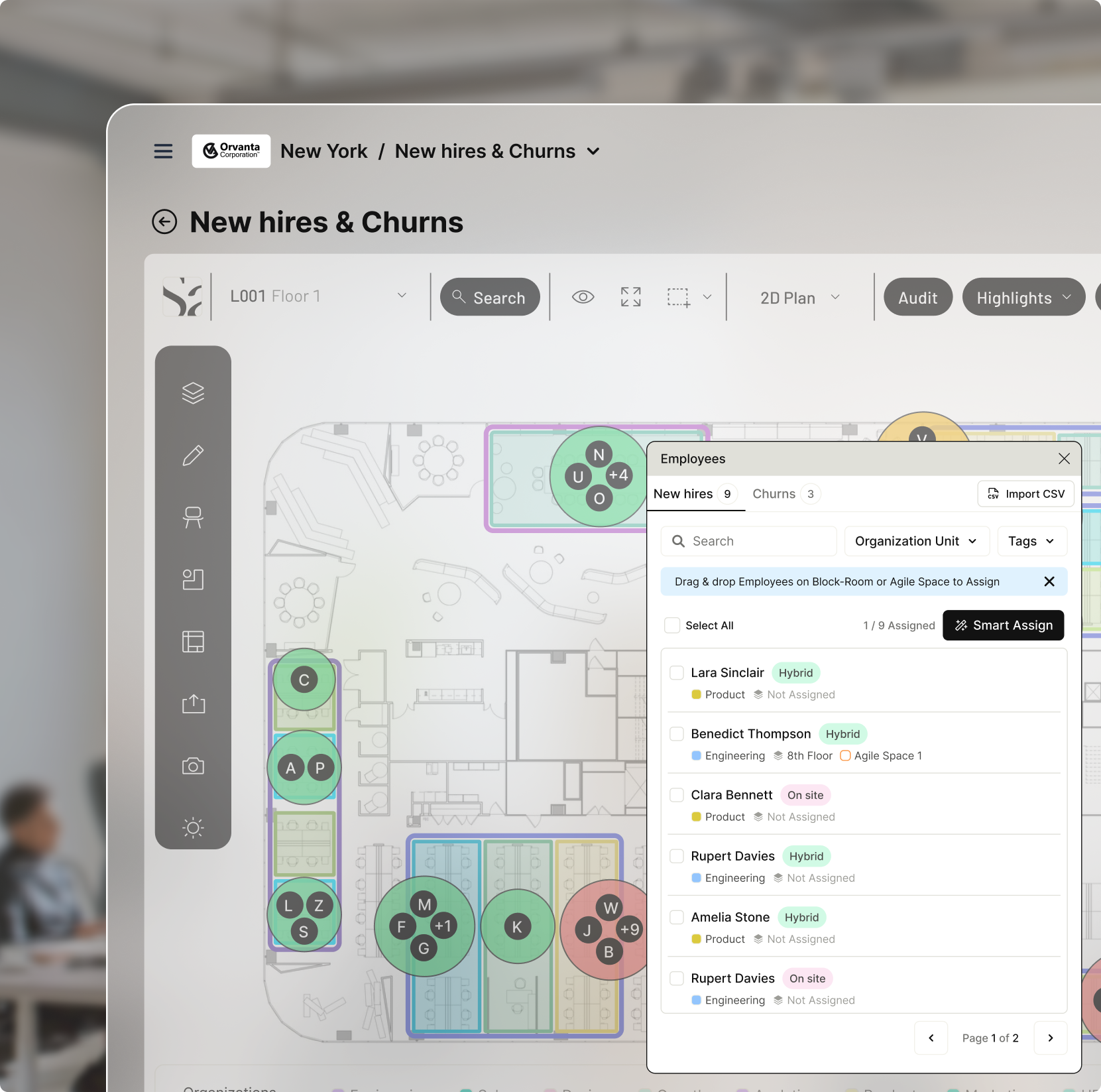Click the K employee marker

coord(517,927)
